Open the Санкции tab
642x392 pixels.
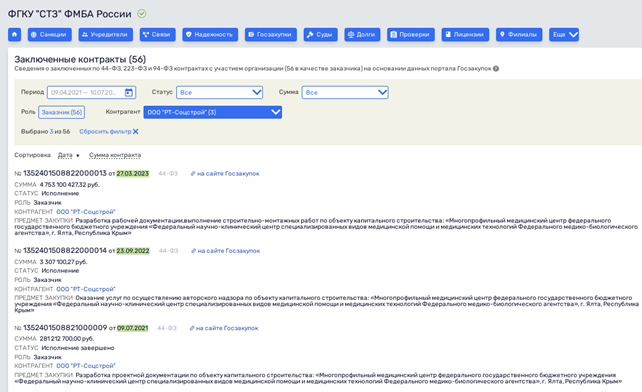click(50, 34)
